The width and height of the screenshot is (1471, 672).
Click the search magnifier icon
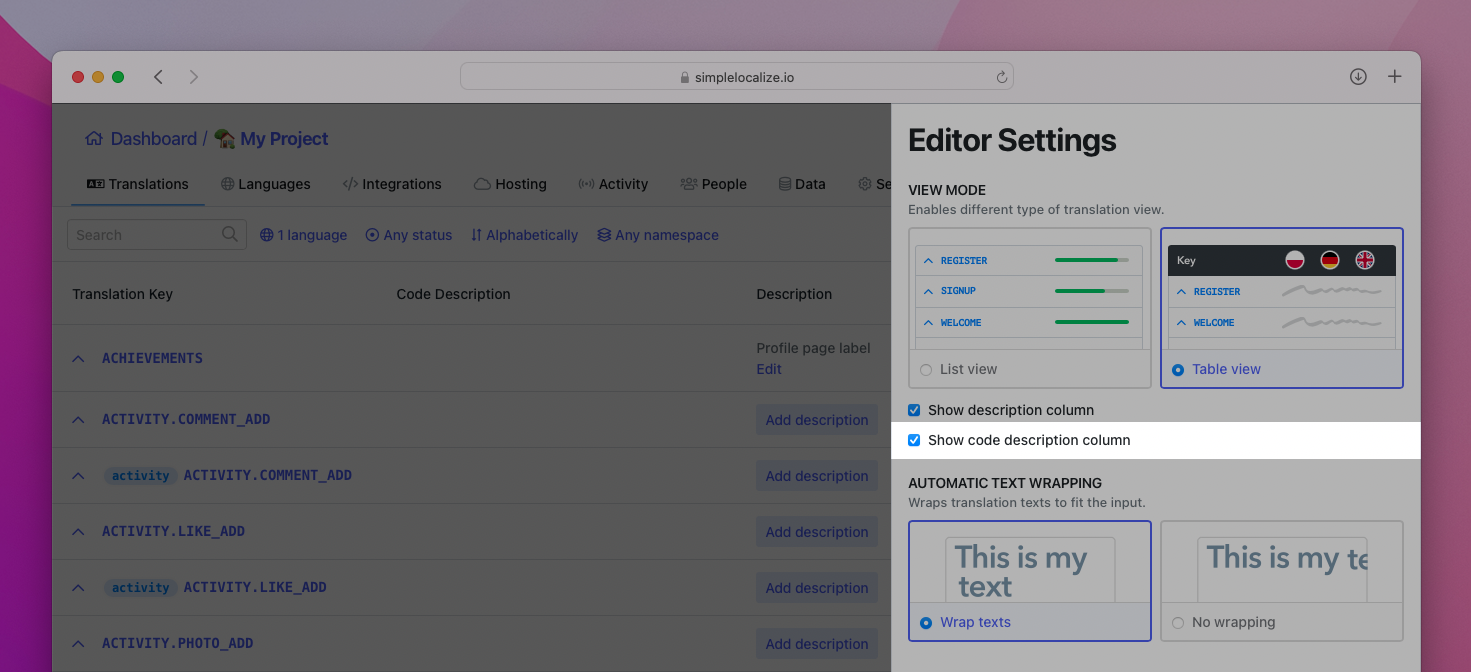[x=230, y=234]
